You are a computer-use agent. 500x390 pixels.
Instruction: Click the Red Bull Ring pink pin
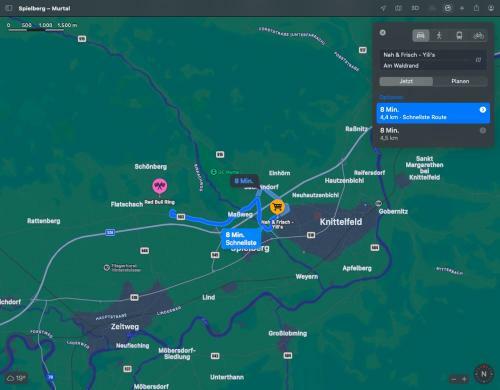(160, 186)
